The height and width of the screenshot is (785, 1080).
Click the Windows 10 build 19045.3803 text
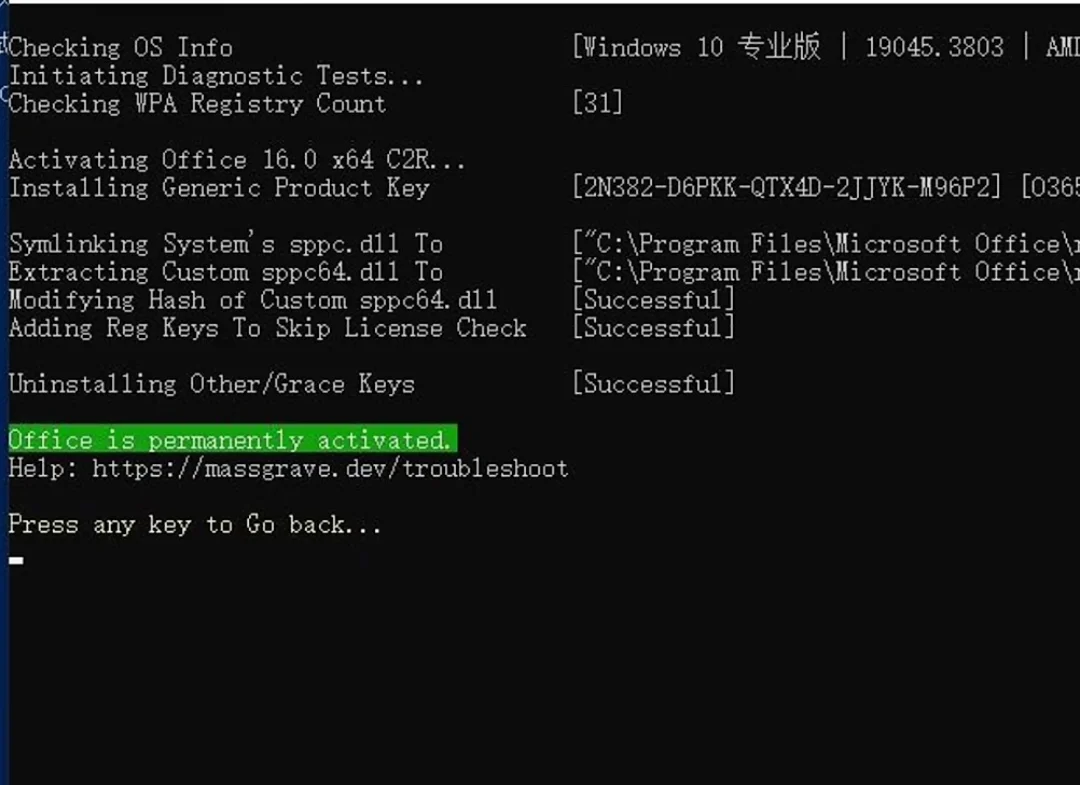pyautogui.click(x=934, y=47)
